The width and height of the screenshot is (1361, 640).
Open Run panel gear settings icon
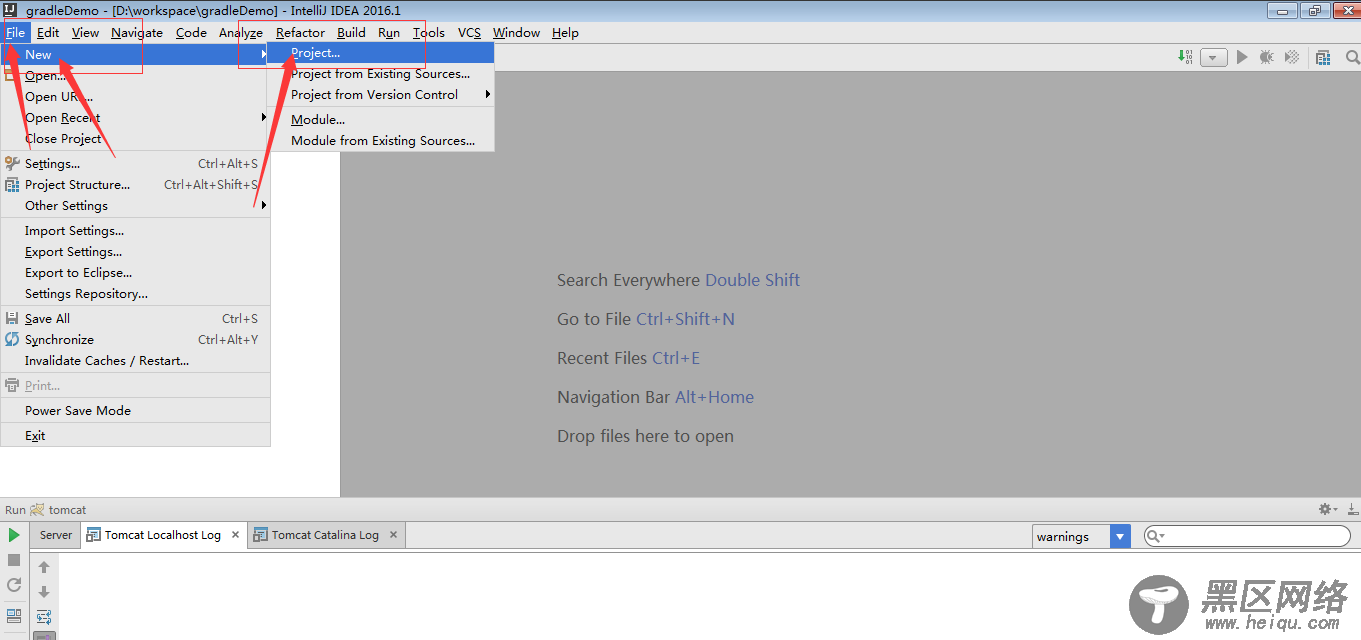1327,509
